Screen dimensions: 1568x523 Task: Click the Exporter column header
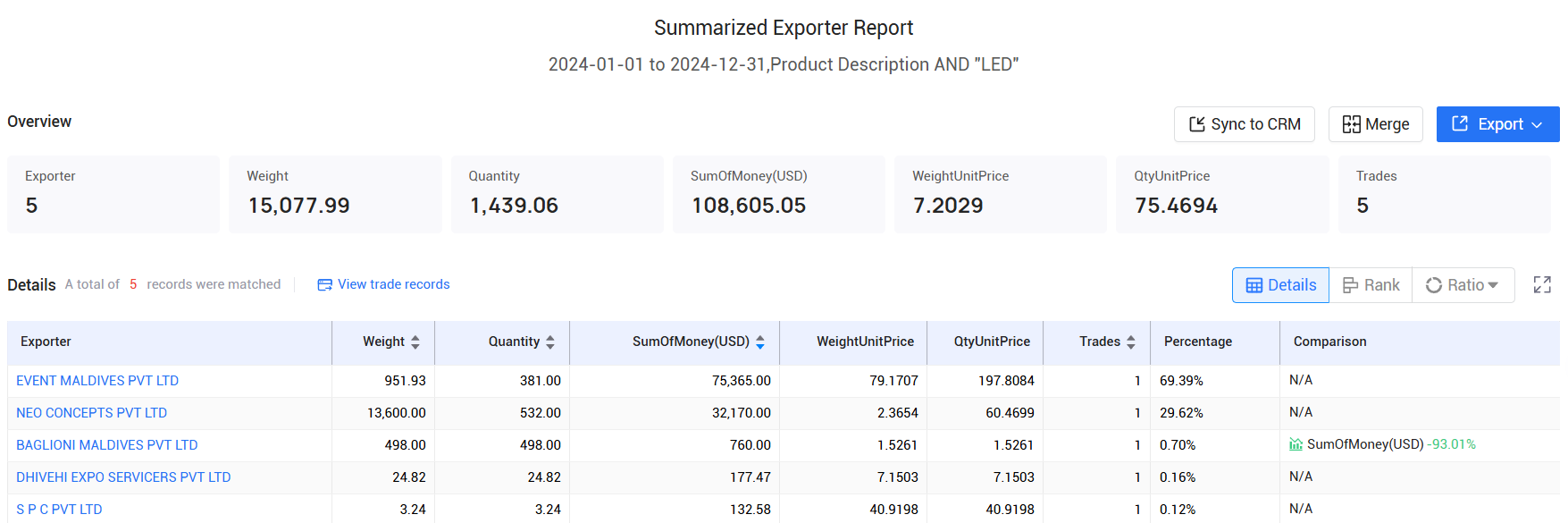170,342
